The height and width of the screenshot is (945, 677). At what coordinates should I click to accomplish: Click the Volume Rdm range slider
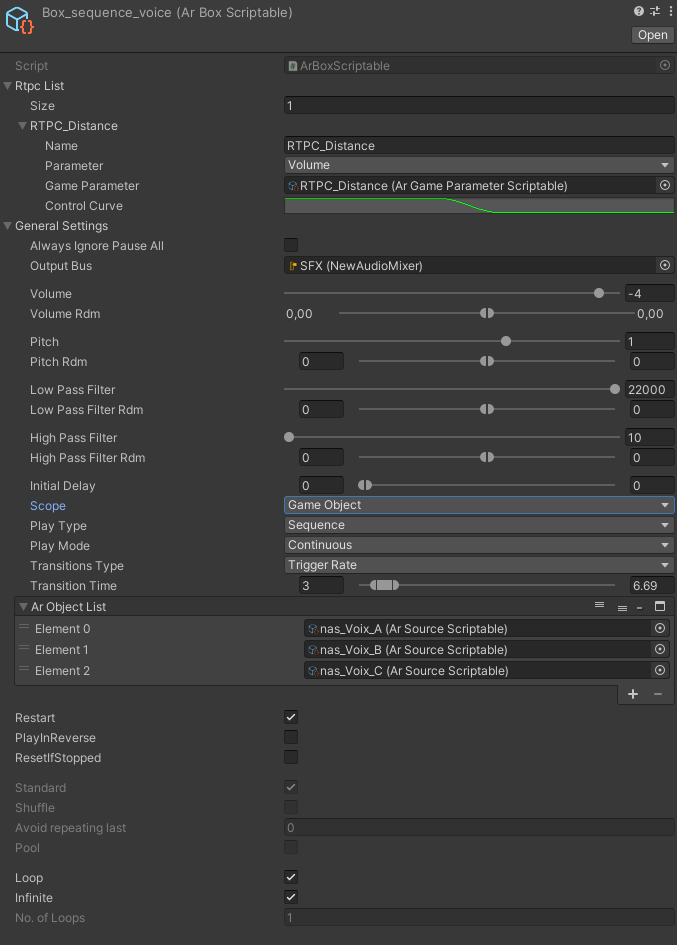tap(486, 313)
